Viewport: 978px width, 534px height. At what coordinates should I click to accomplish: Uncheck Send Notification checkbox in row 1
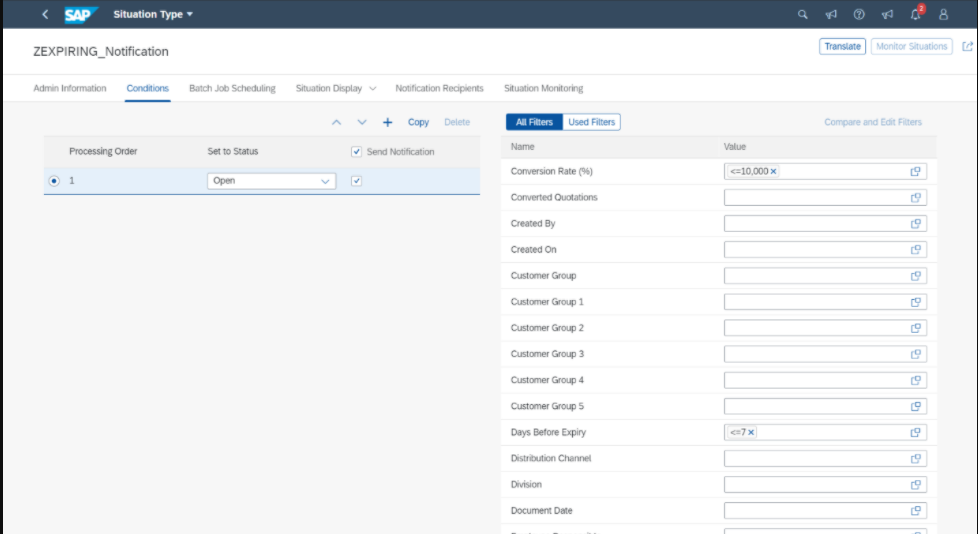[356, 181]
